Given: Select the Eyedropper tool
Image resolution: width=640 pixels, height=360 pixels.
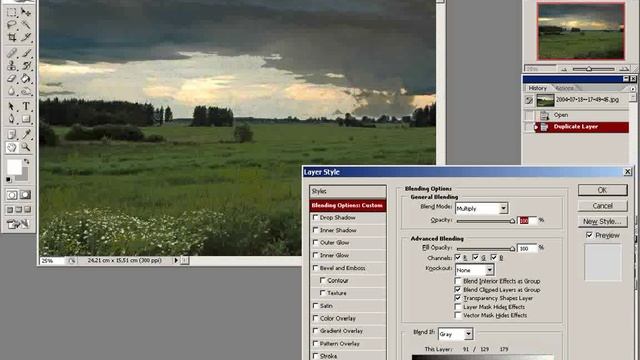Looking at the screenshot, I should tap(26, 134).
